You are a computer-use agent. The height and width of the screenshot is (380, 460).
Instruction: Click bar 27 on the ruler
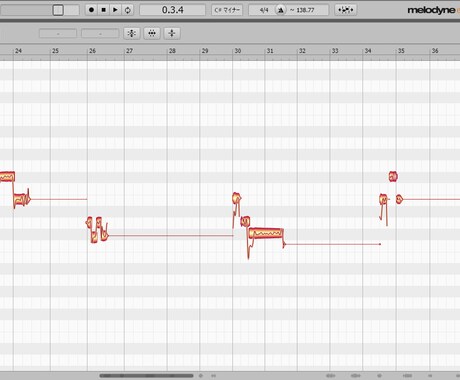[129, 51]
